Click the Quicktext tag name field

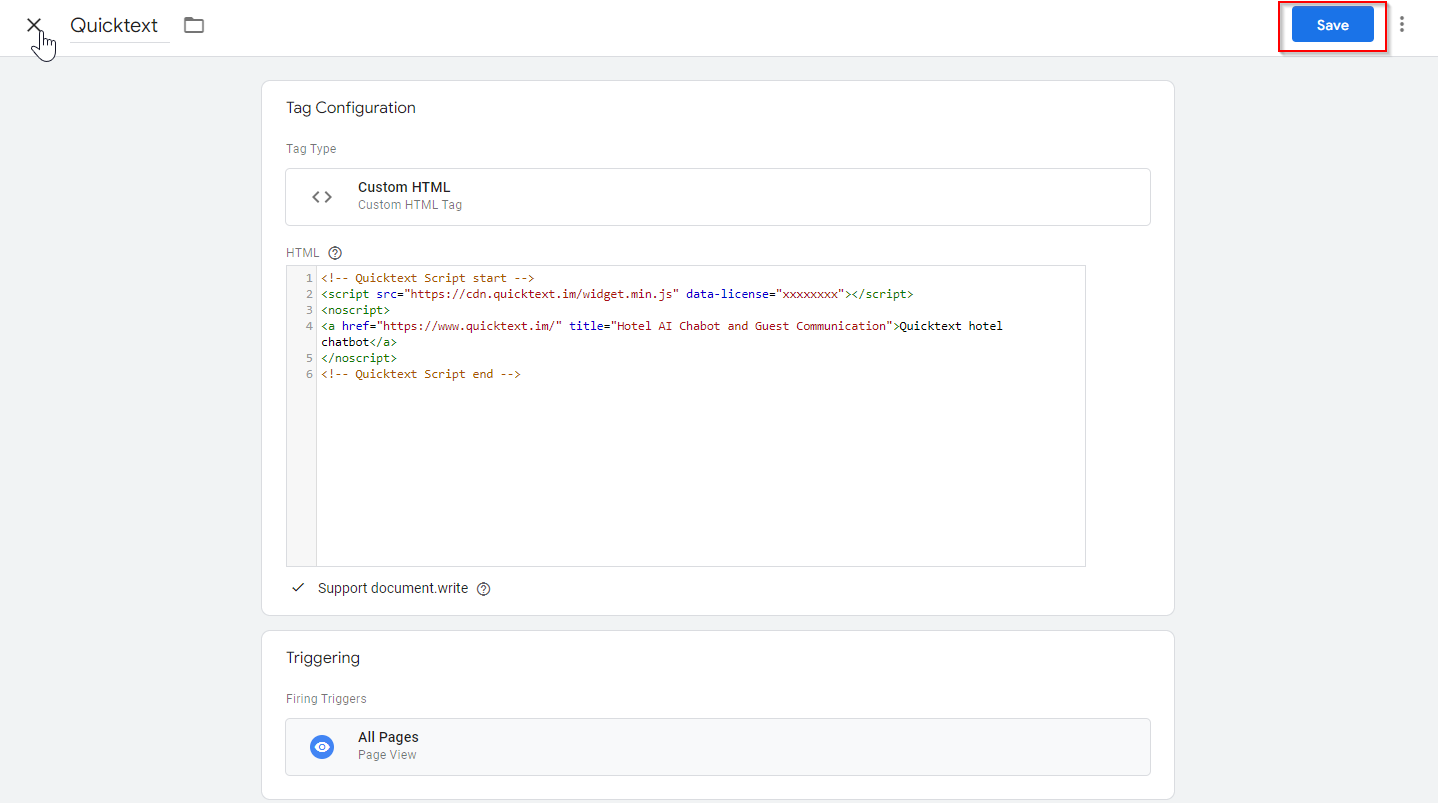click(115, 26)
